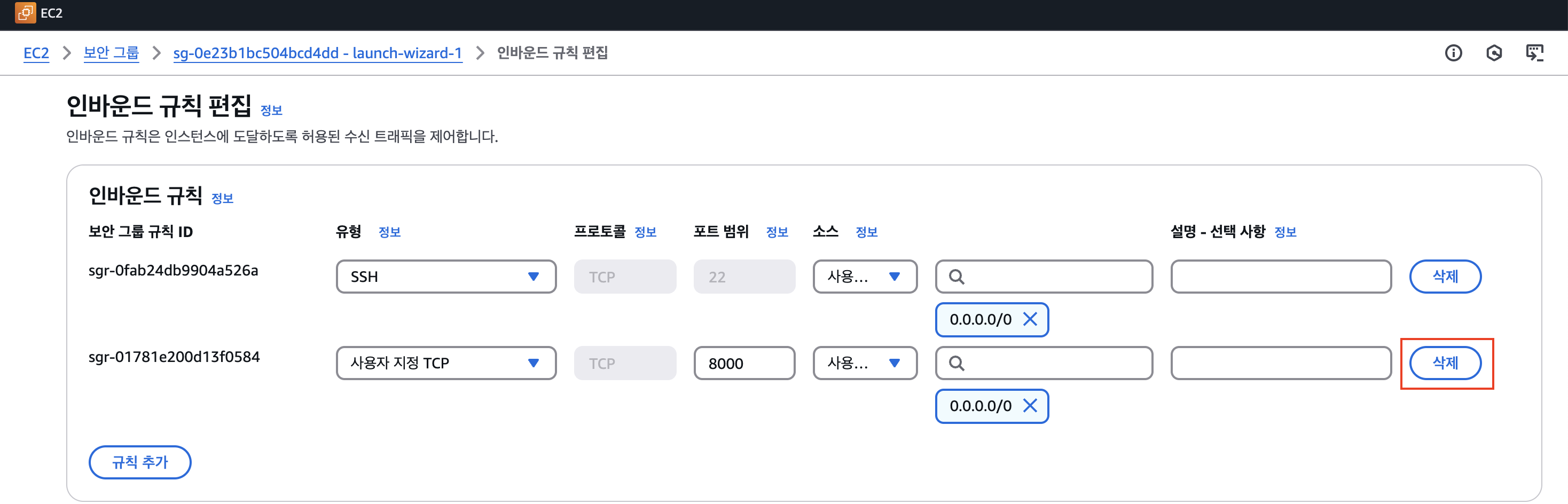Click disabled port field showing 22
The image size is (1568, 504).
click(x=744, y=277)
